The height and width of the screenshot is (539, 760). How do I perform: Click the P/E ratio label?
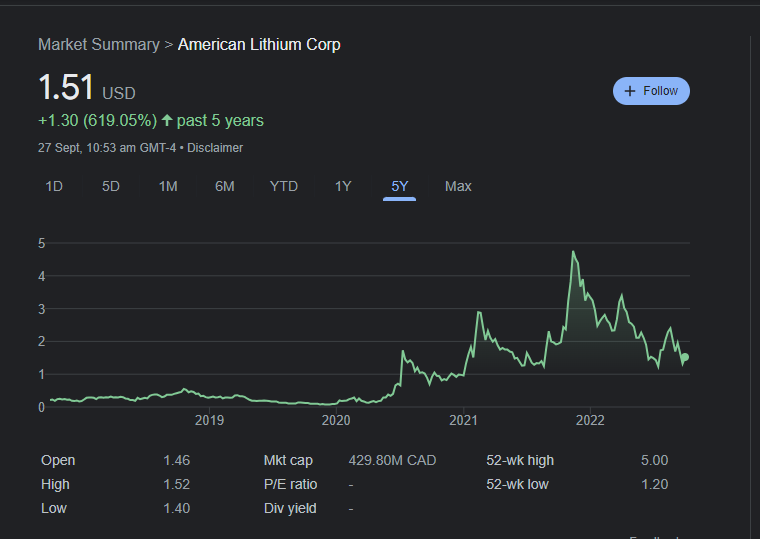[x=290, y=484]
